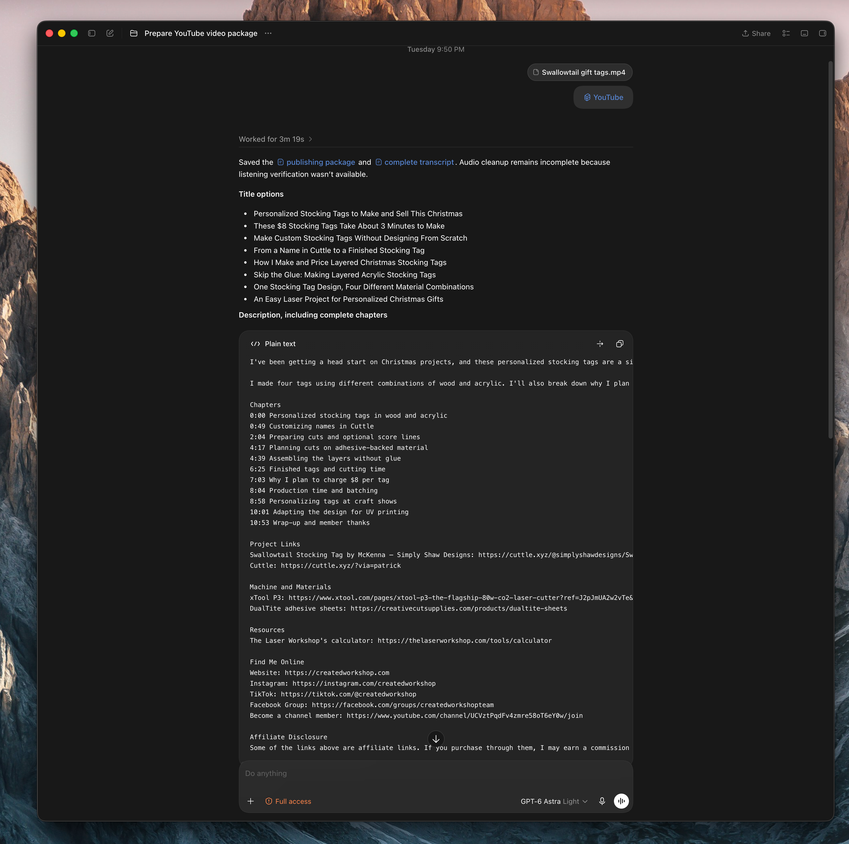Image resolution: width=849 pixels, height=844 pixels.
Task: Open the GPT-6 Astra model dropdown
Action: [554, 801]
